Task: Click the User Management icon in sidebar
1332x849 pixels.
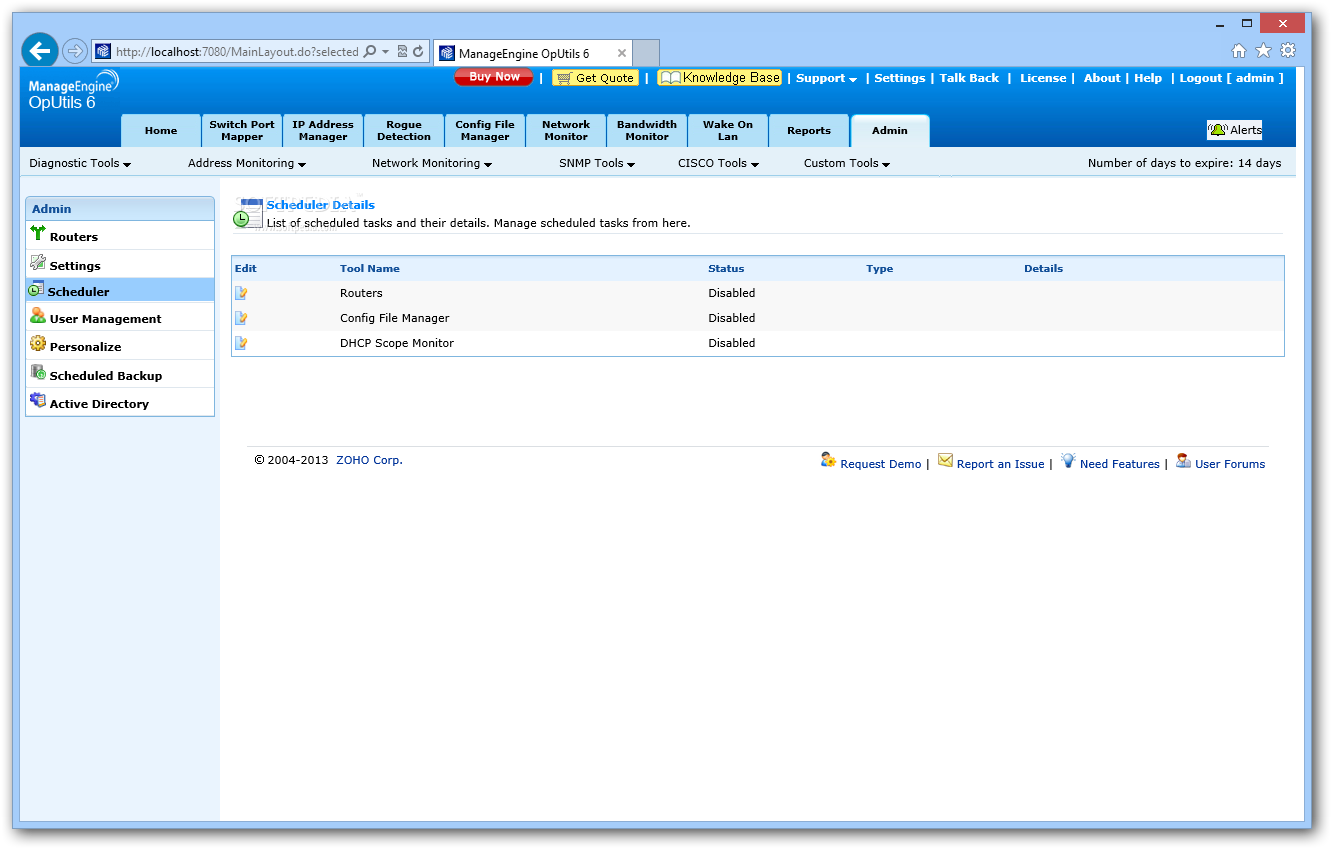Action: (38, 316)
